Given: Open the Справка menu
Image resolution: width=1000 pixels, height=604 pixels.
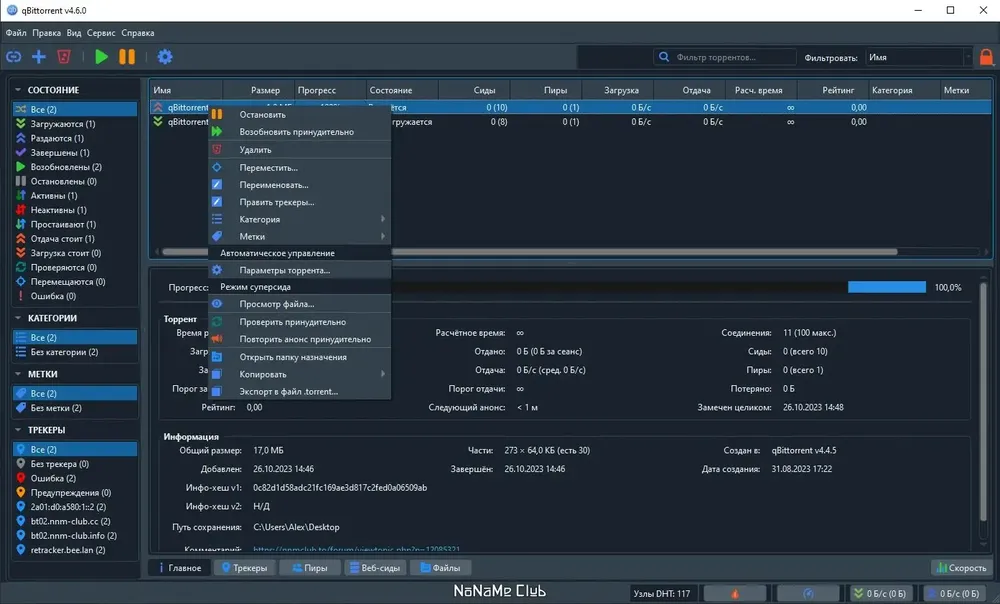Looking at the screenshot, I should pyautogui.click(x=138, y=33).
